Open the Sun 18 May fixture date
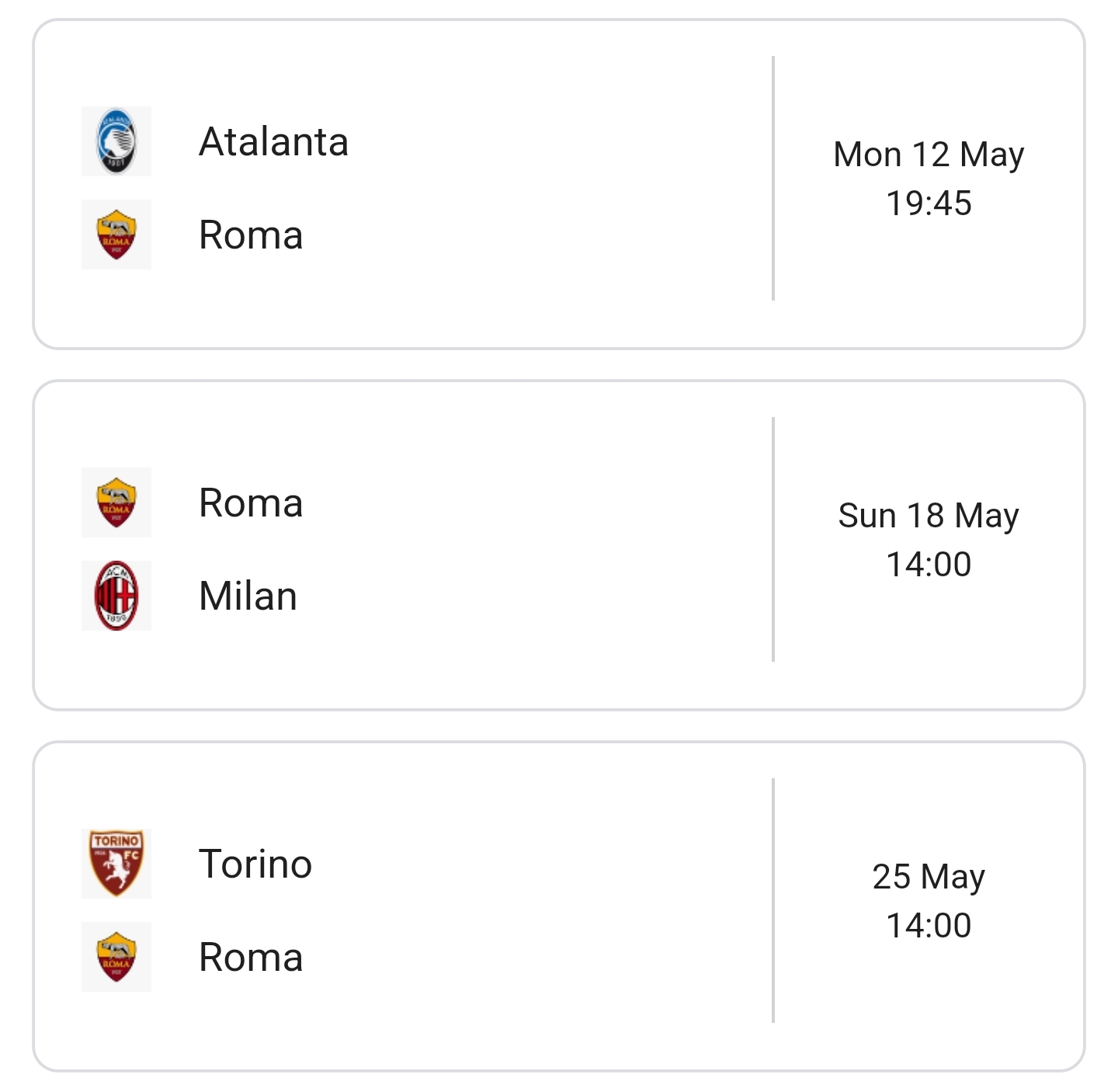 (x=929, y=516)
